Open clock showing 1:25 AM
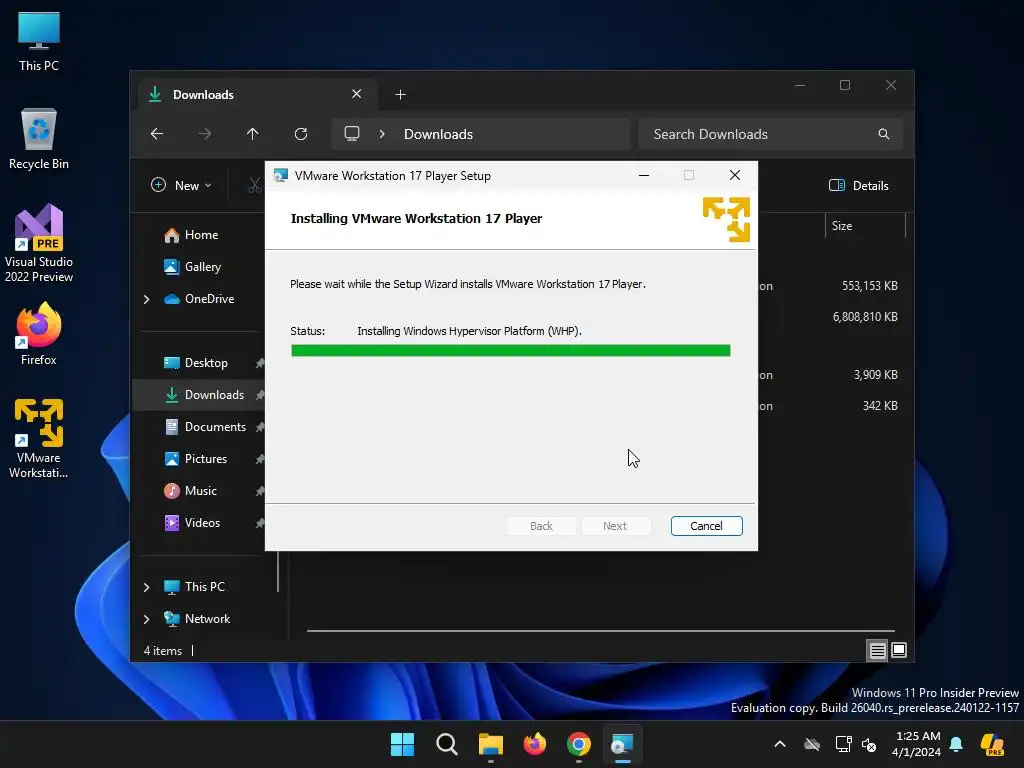 pyautogui.click(x=918, y=744)
